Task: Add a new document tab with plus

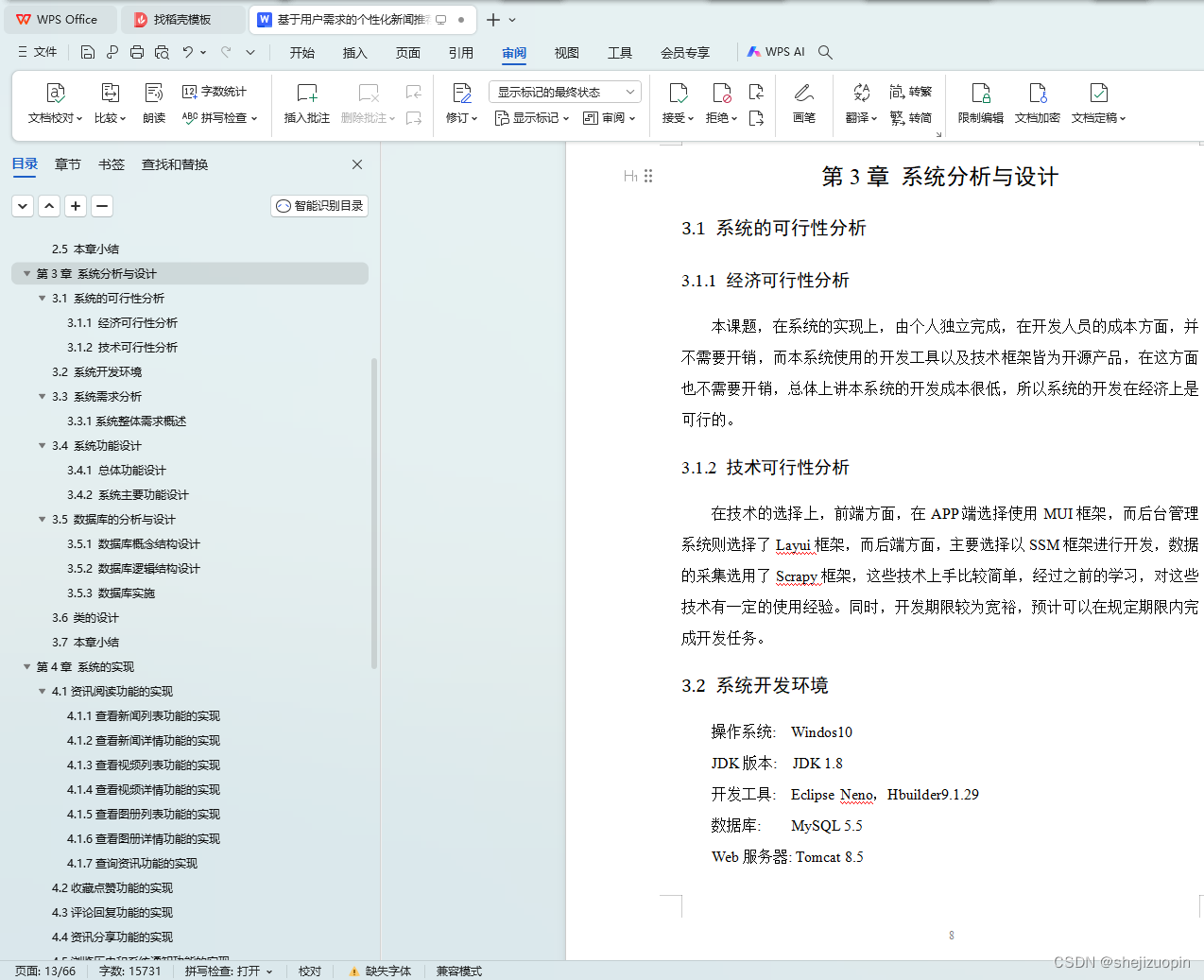Action: 493,20
